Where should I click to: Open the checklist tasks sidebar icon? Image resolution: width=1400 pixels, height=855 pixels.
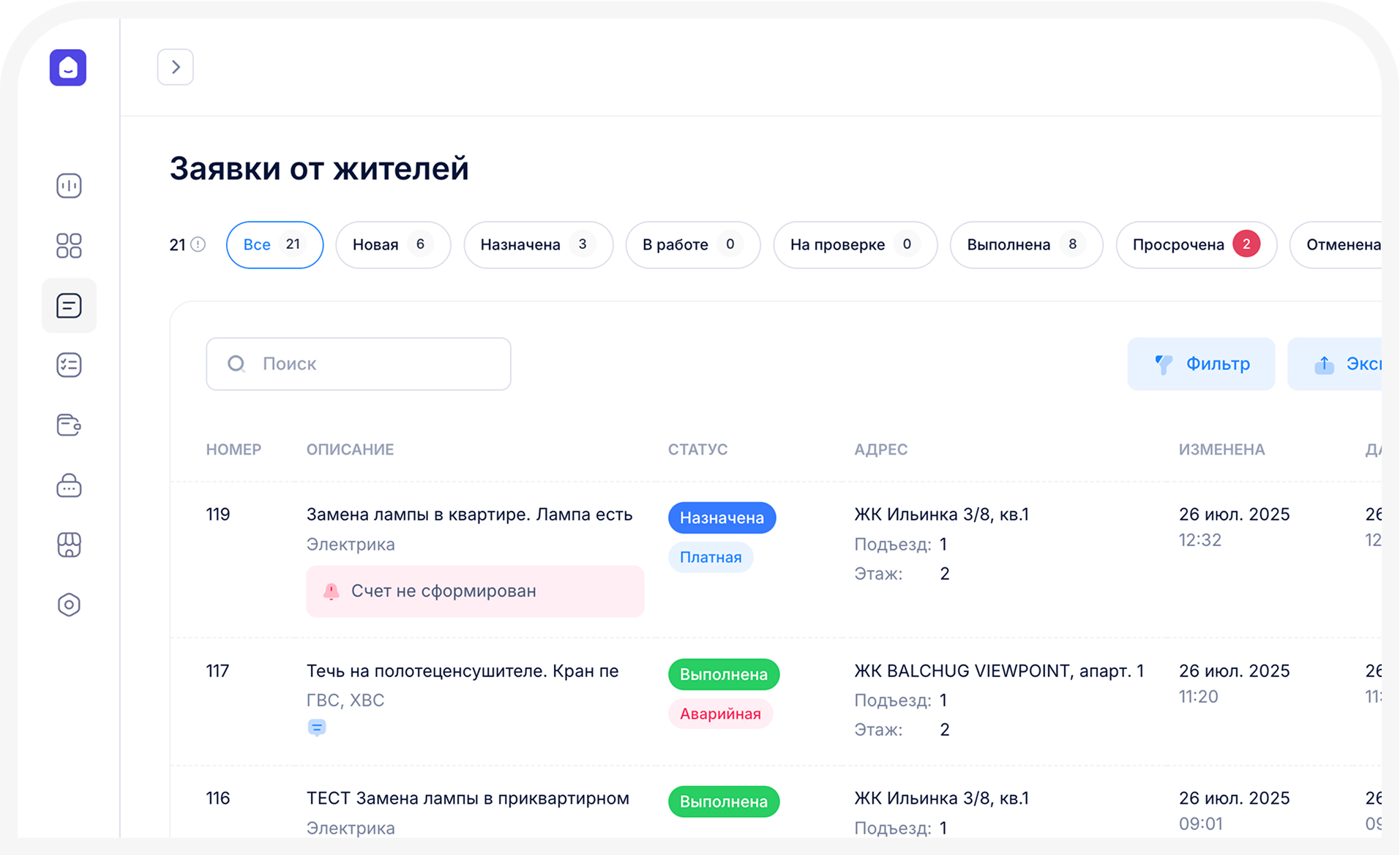coord(69,365)
